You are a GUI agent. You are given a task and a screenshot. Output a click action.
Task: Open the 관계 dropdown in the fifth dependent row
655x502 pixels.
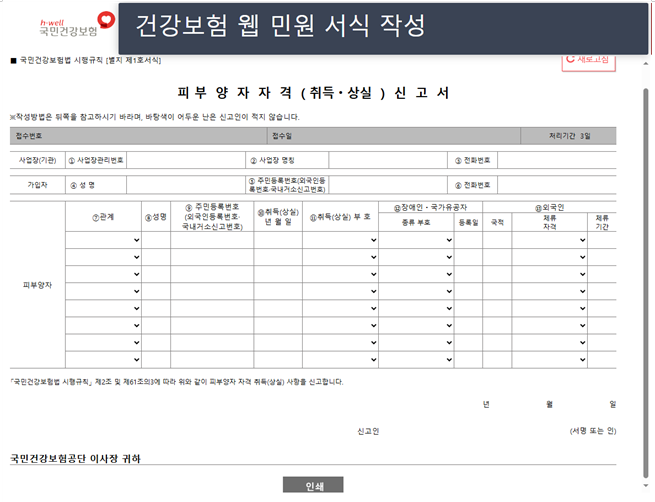pos(103,309)
